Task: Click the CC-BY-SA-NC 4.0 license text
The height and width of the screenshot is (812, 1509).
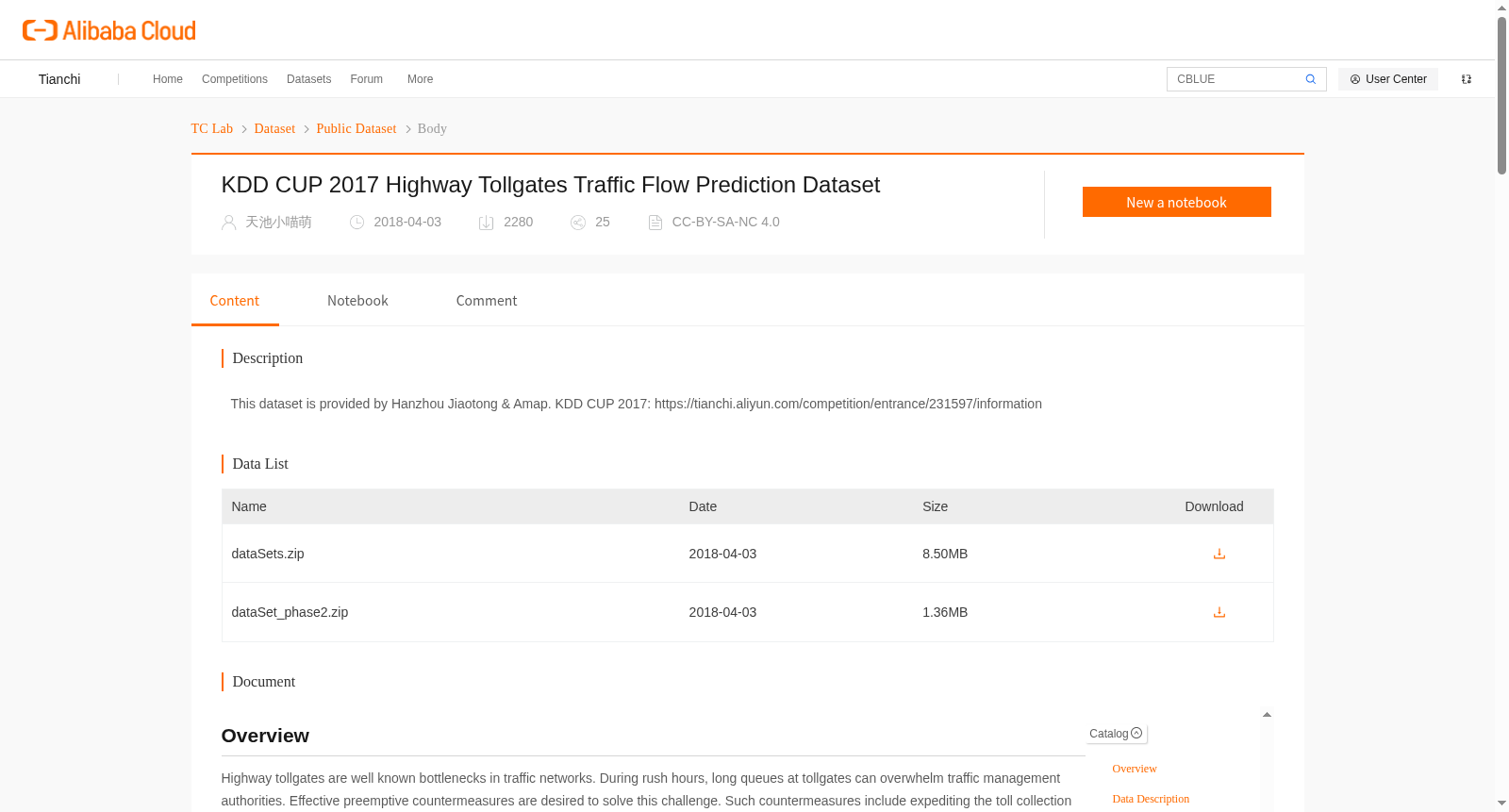Action: click(x=726, y=223)
